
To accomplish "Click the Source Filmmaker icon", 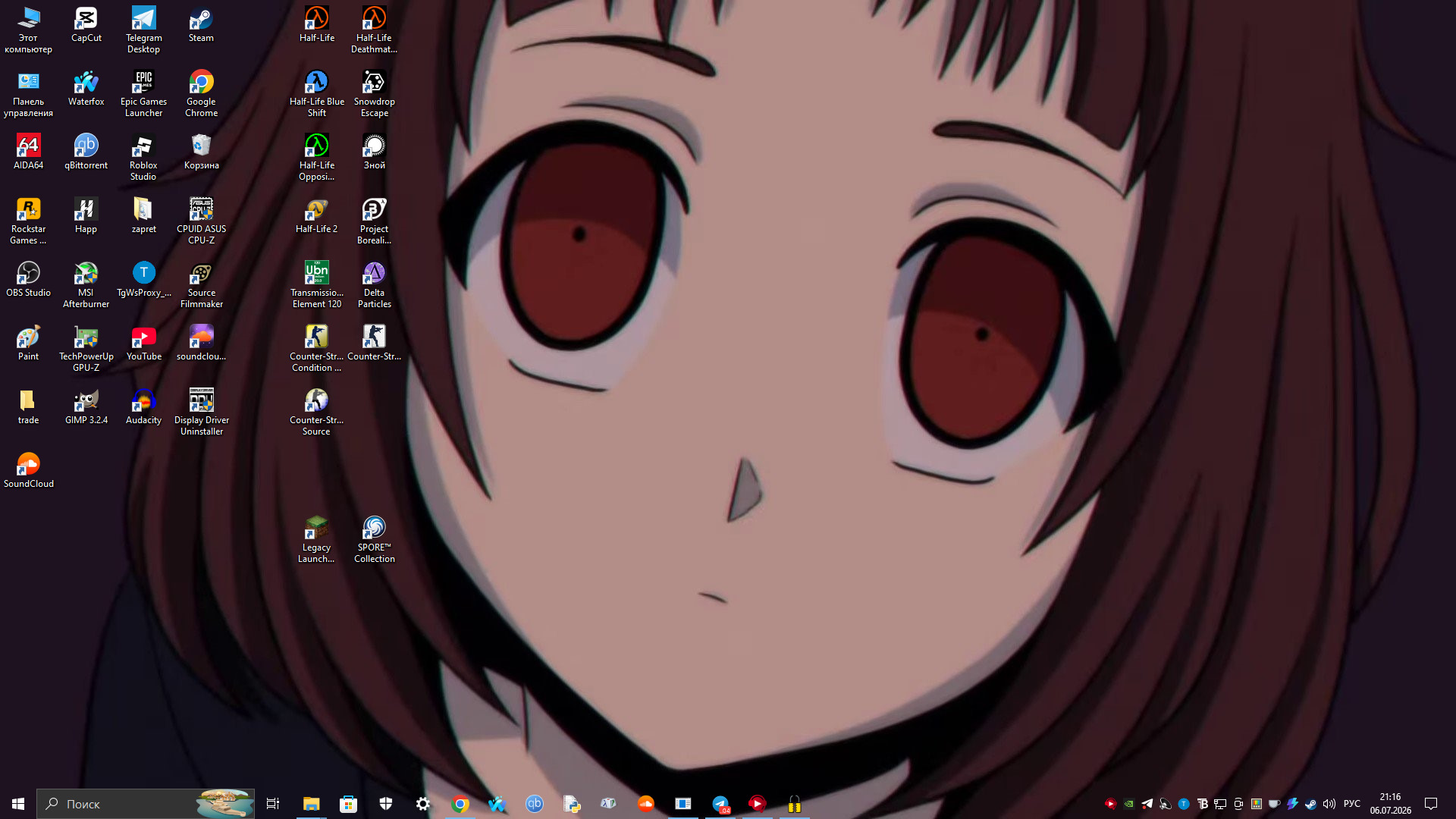I will point(201,285).
